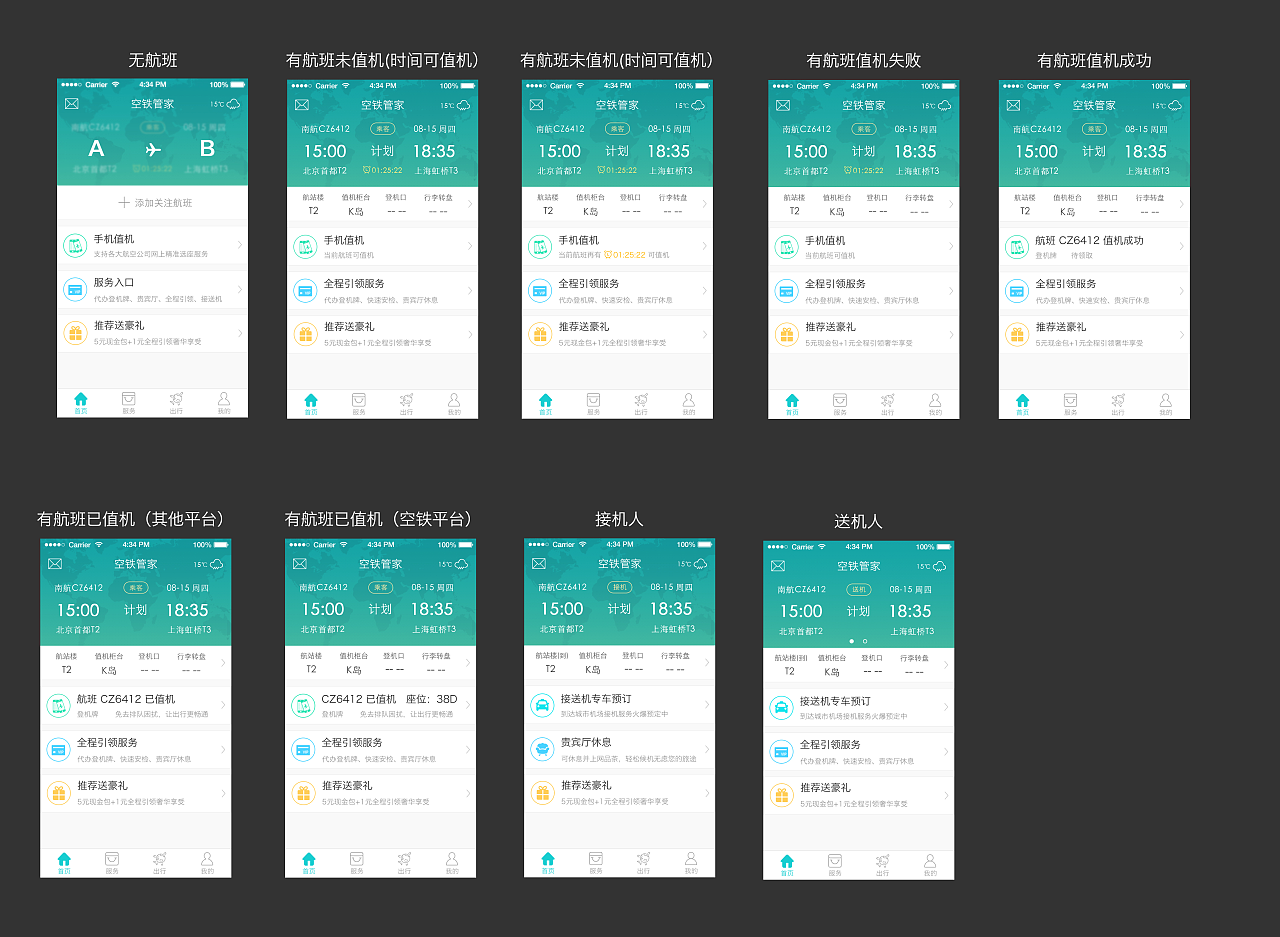Click the taxi icon in 接机人 screen

[542, 706]
